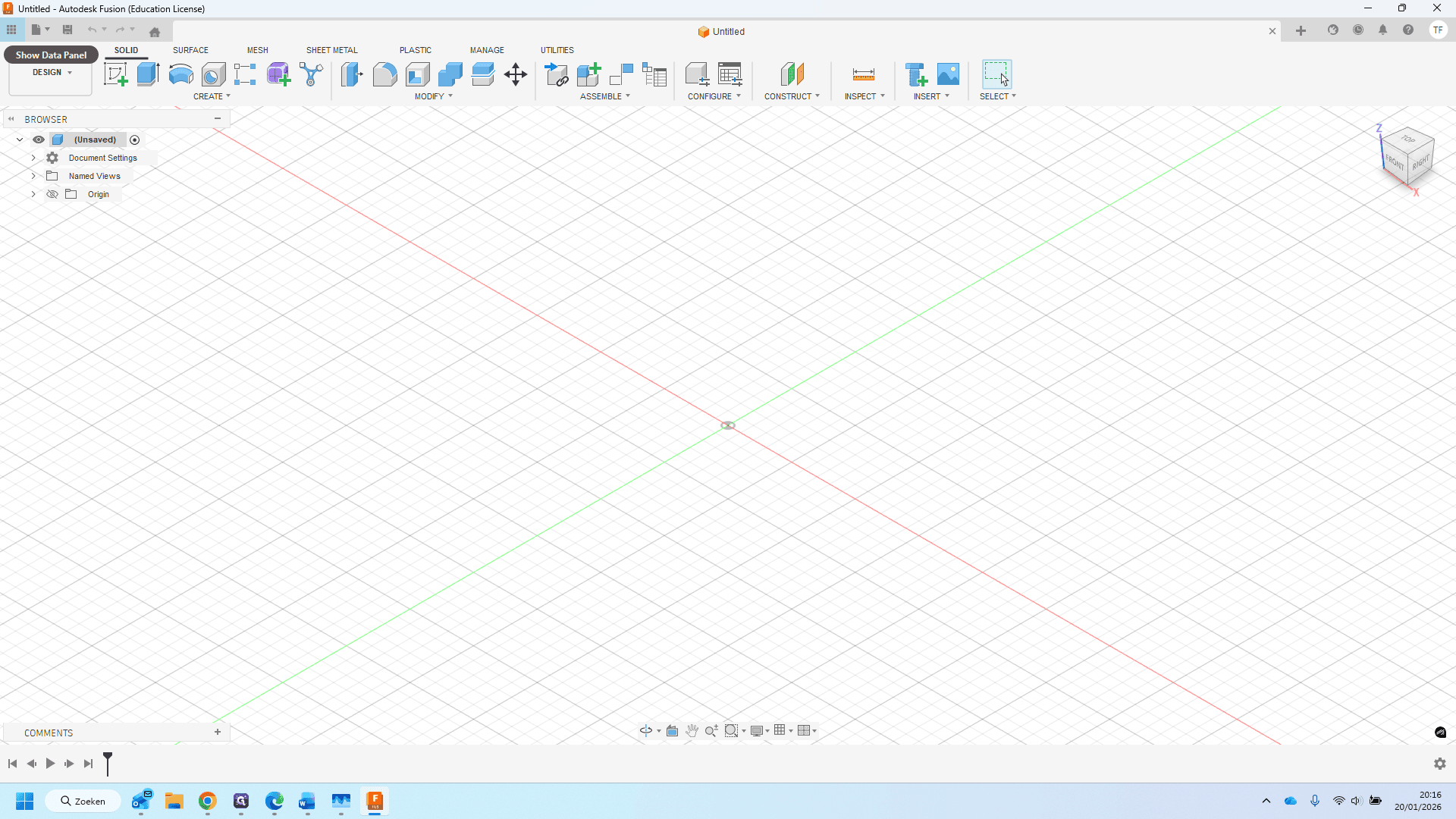This screenshot has height=819, width=1456.
Task: Click the Look At icon
Action: pos(672,730)
